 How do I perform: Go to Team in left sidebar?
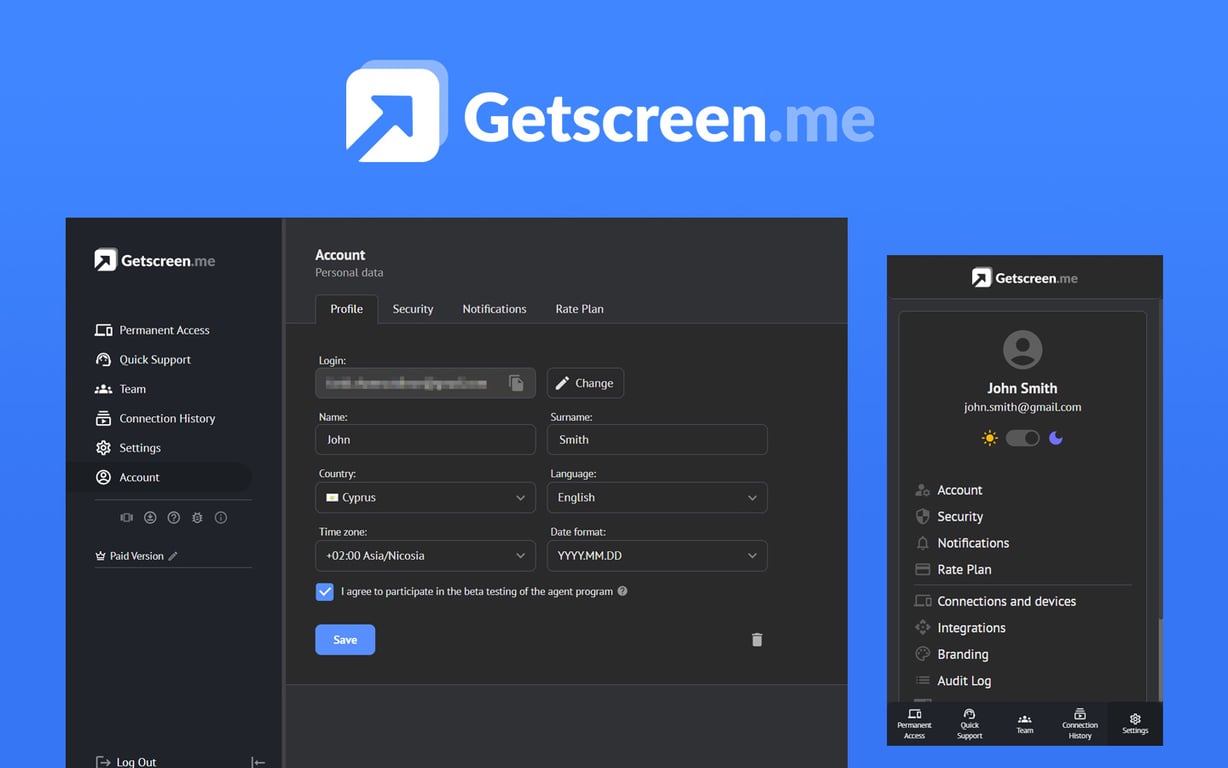click(x=121, y=389)
